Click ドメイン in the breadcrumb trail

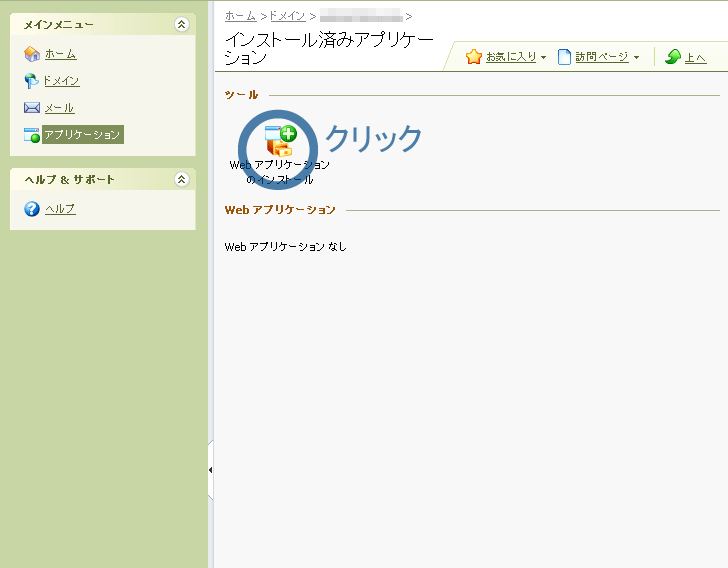287,16
